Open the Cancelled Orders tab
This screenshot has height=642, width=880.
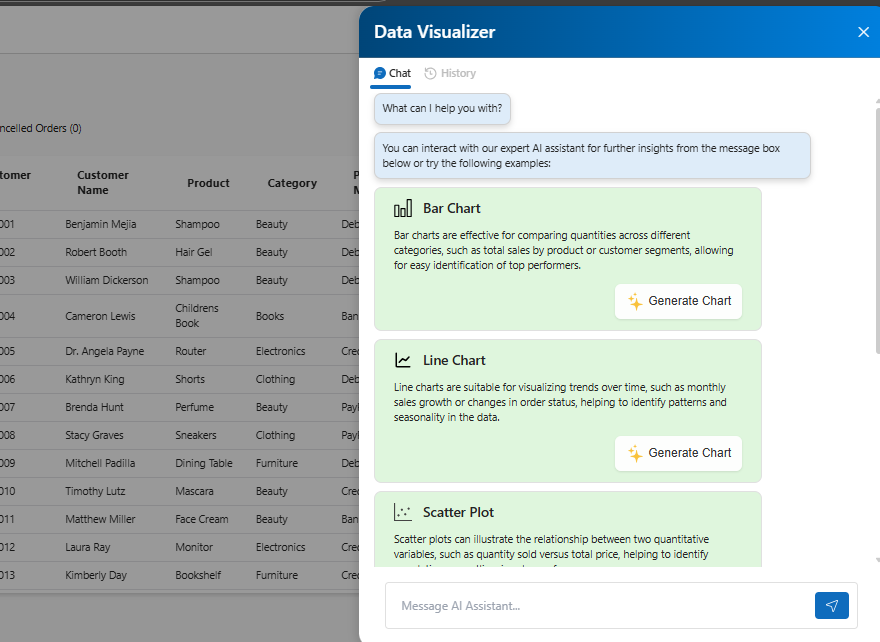(x=40, y=128)
